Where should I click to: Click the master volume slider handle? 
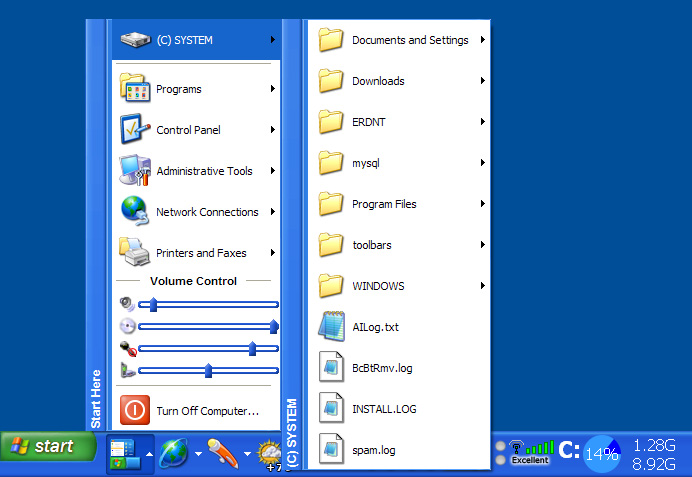[x=153, y=304]
